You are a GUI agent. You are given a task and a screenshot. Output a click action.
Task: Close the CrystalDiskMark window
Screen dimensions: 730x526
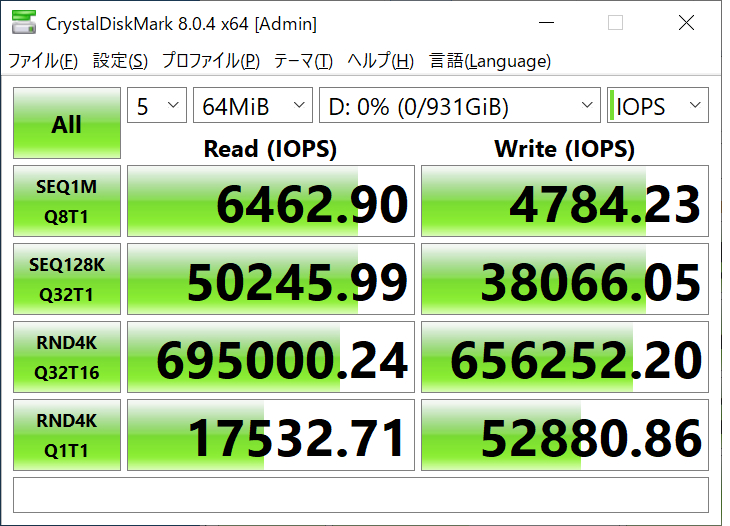click(686, 22)
